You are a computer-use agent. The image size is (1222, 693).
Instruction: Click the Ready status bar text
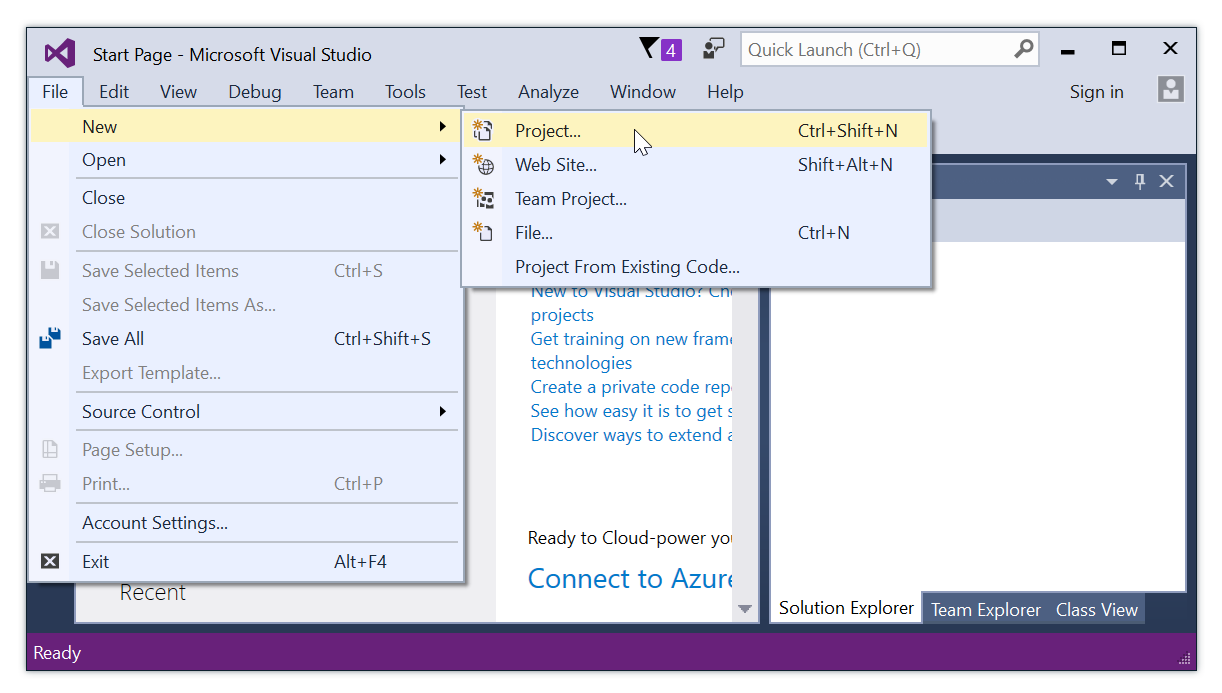[x=57, y=653]
